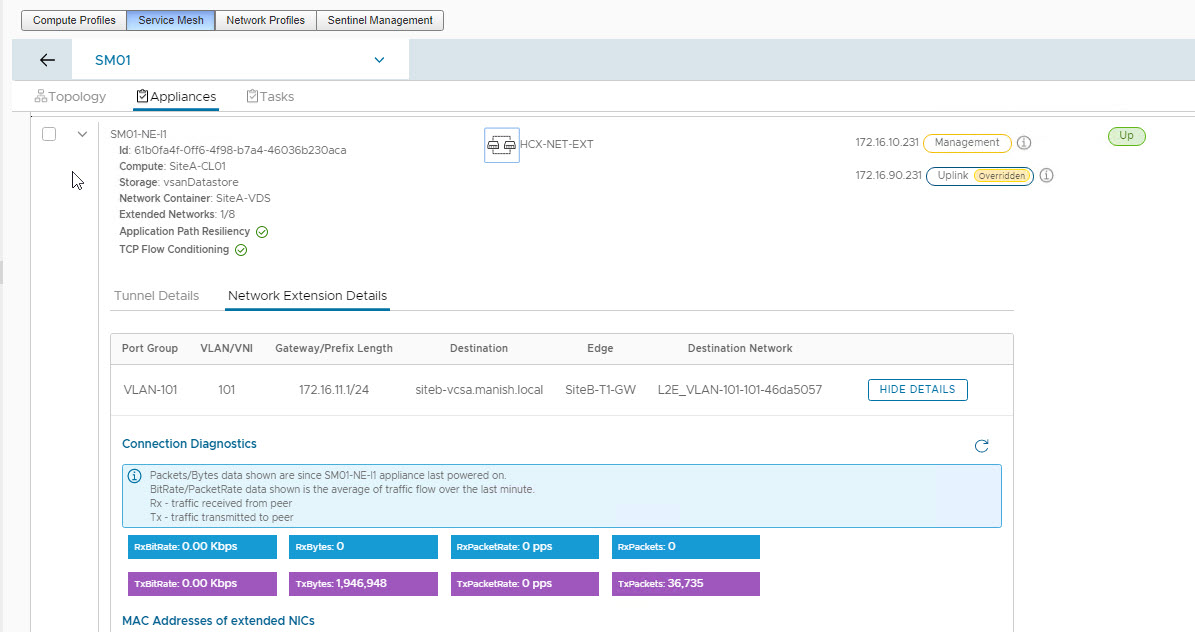
Task: Click the HCX-NET-EXT appliance icon
Action: 501,145
